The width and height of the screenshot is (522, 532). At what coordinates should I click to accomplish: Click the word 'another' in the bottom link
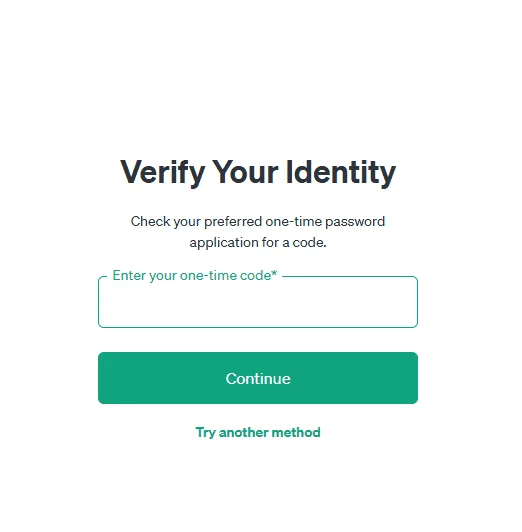pyautogui.click(x=243, y=432)
